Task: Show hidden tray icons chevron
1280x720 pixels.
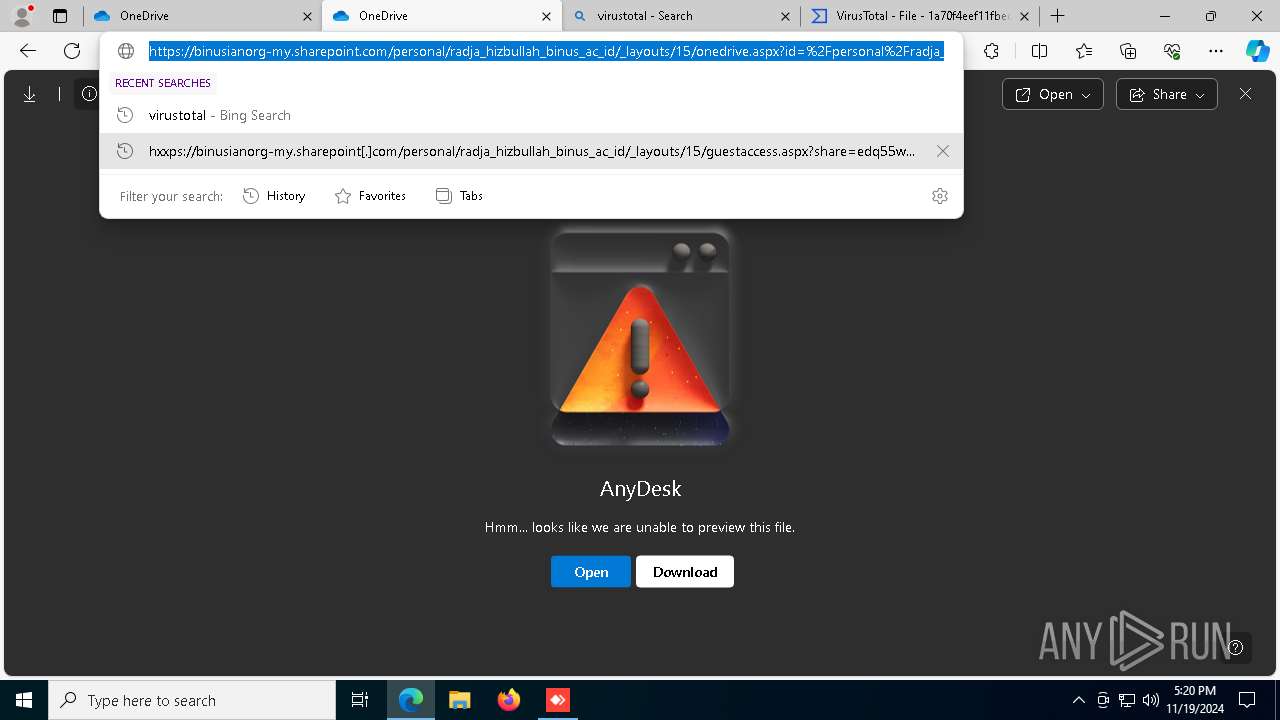Action: pyautogui.click(x=1078, y=700)
